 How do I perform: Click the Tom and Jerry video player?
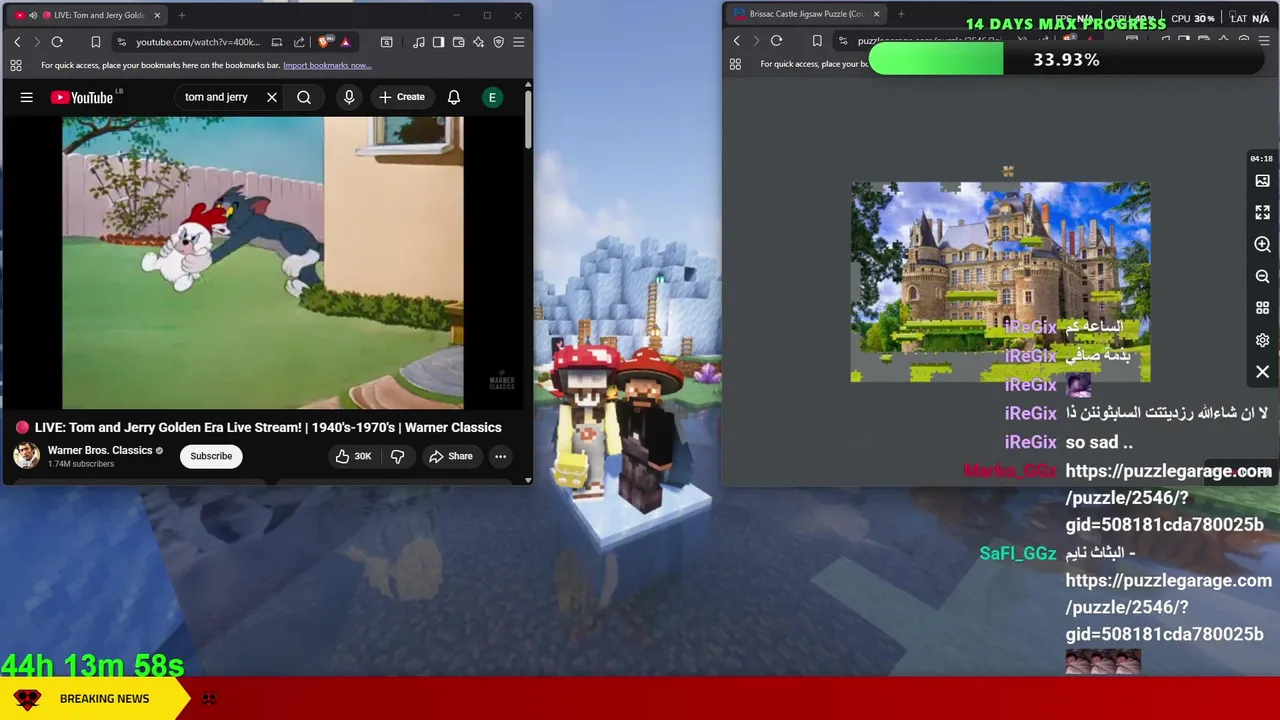(x=263, y=263)
